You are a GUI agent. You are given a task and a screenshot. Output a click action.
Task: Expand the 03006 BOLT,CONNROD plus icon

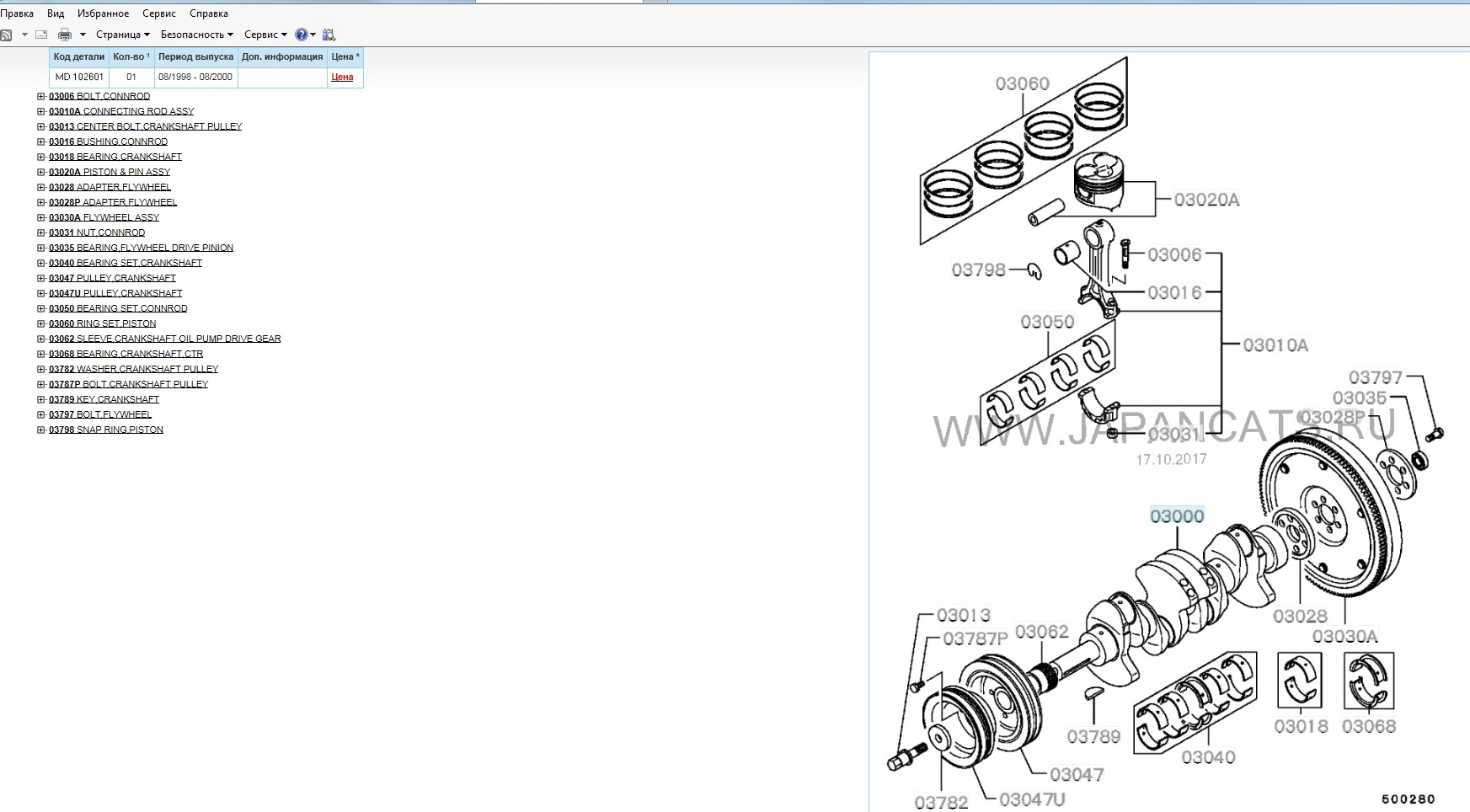tap(41, 96)
